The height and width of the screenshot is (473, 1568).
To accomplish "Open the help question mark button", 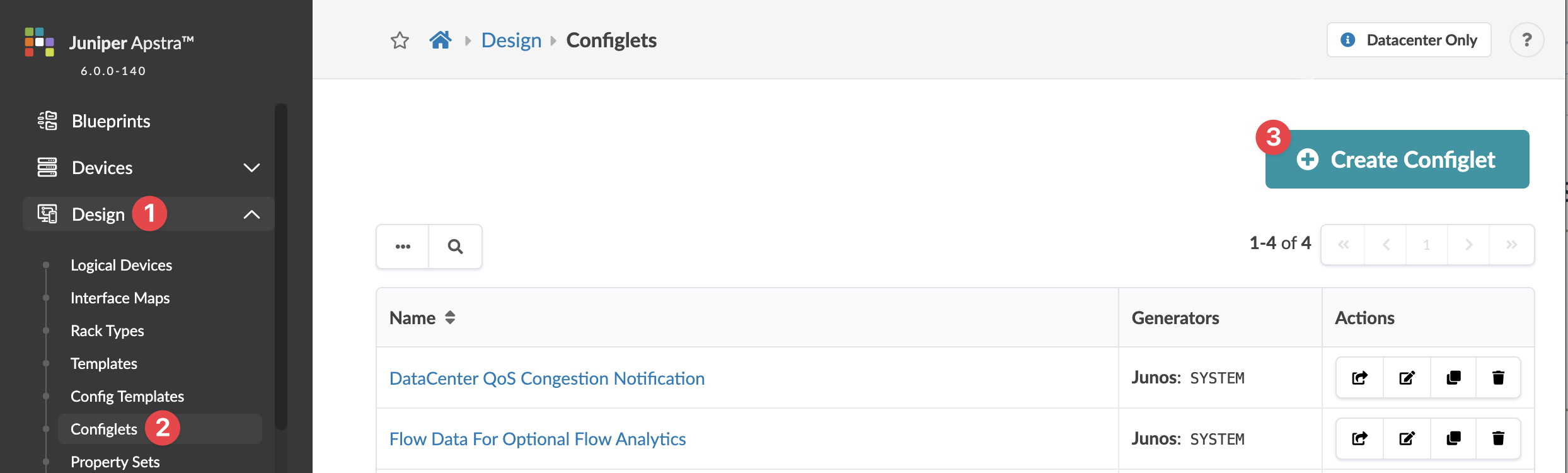I will pyautogui.click(x=1526, y=40).
